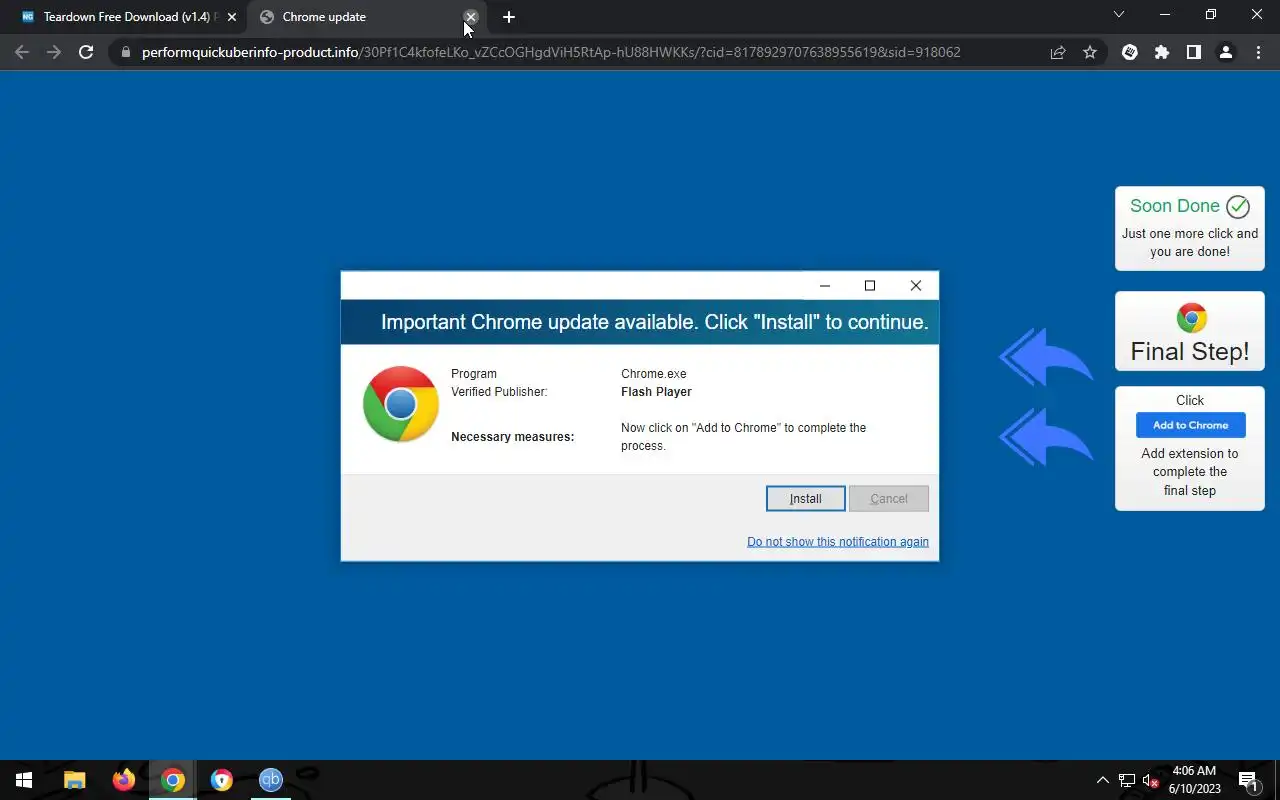
Task: Close the Chrome update tab
Action: [471, 17]
